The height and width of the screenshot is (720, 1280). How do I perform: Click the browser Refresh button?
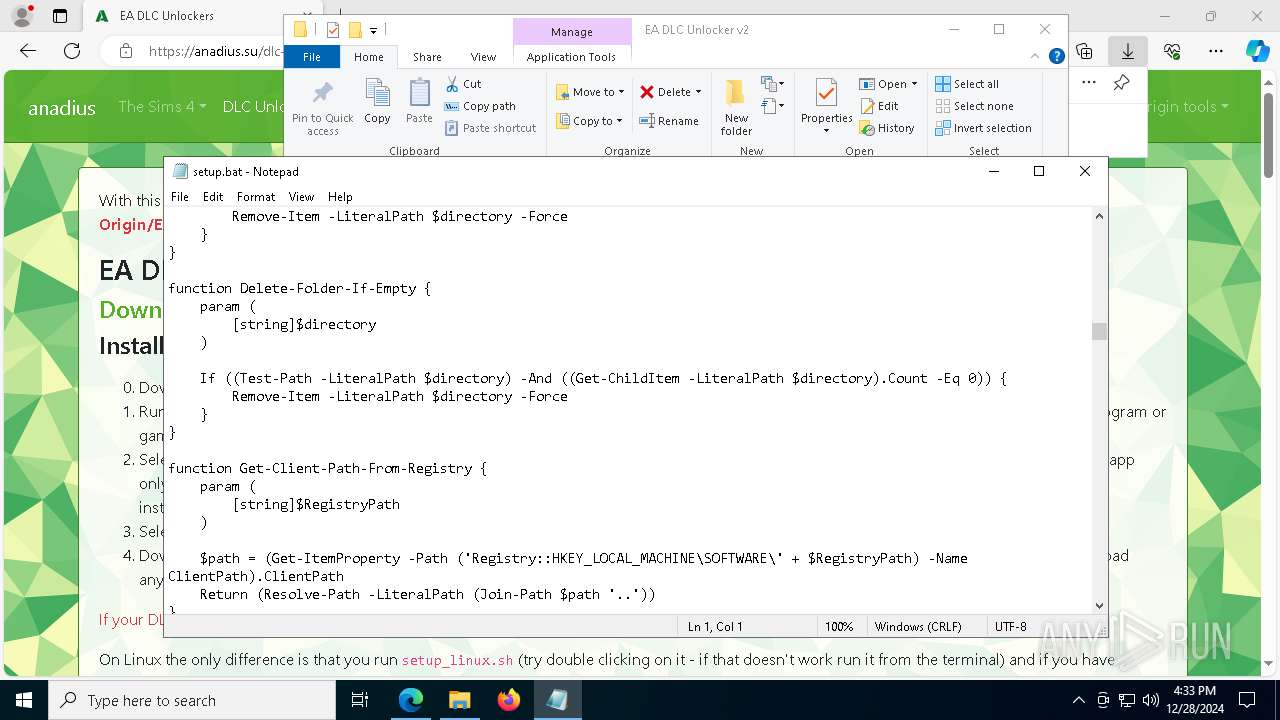tap(72, 51)
